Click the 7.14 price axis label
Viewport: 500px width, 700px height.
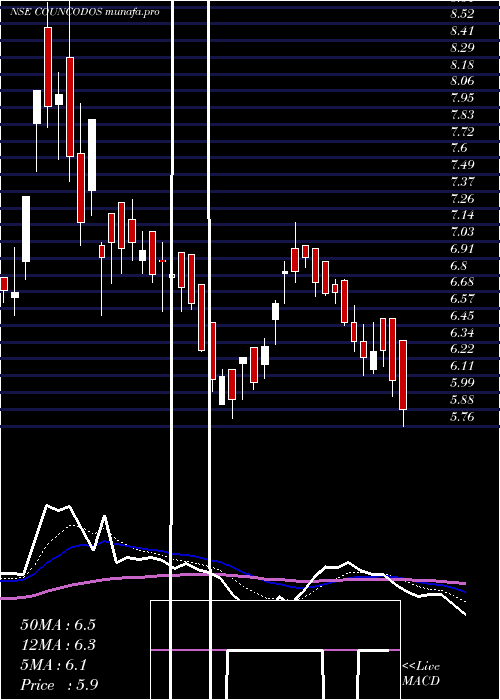point(462,216)
